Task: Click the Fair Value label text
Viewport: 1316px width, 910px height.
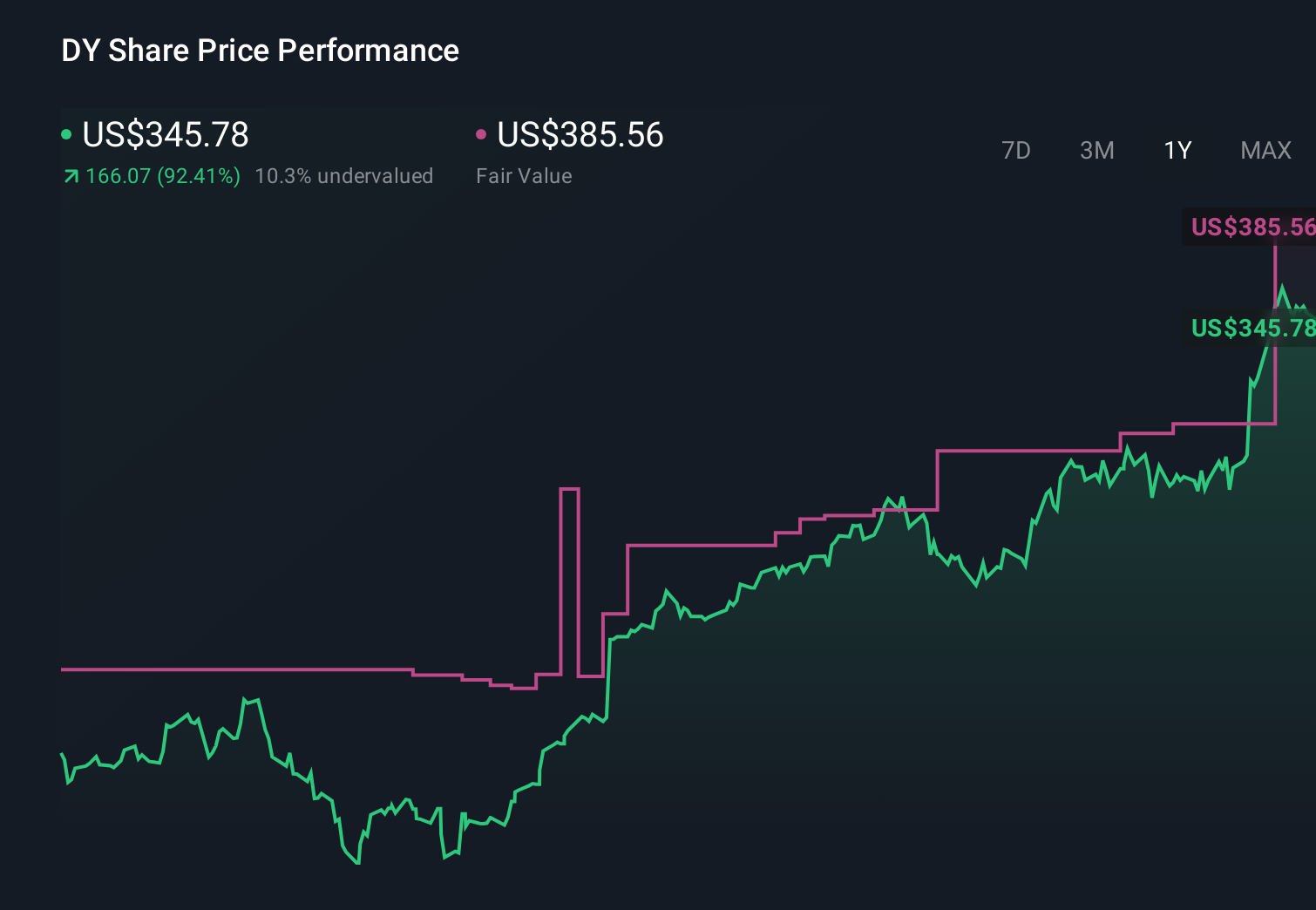Action: click(x=524, y=175)
